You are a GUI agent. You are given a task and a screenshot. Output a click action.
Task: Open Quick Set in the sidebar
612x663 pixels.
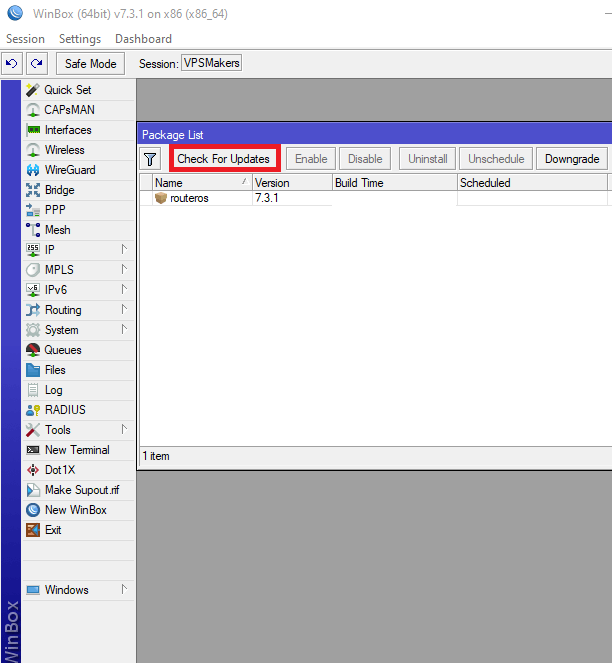click(x=79, y=90)
